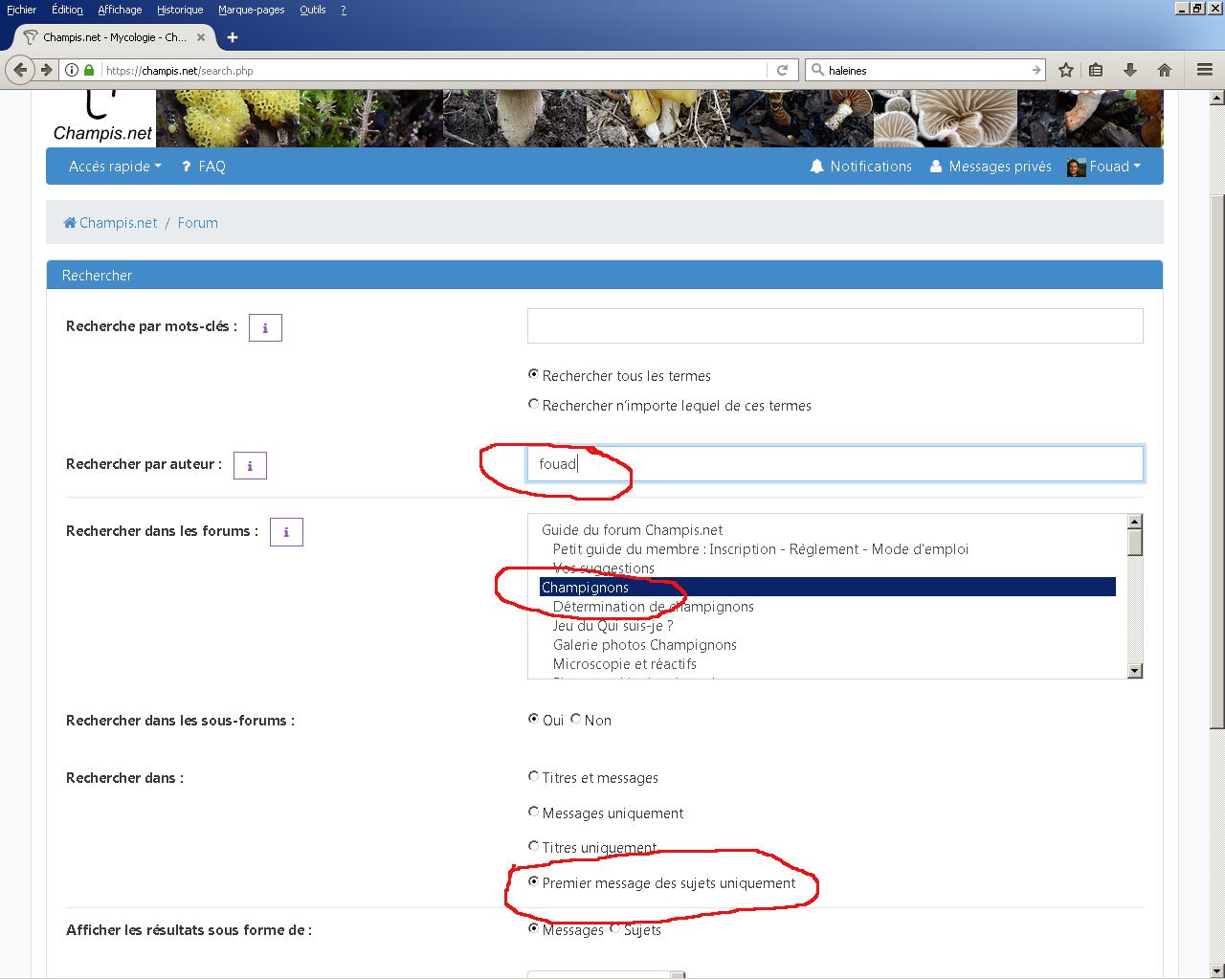Open the Fouad user account dropdown

point(1104,167)
